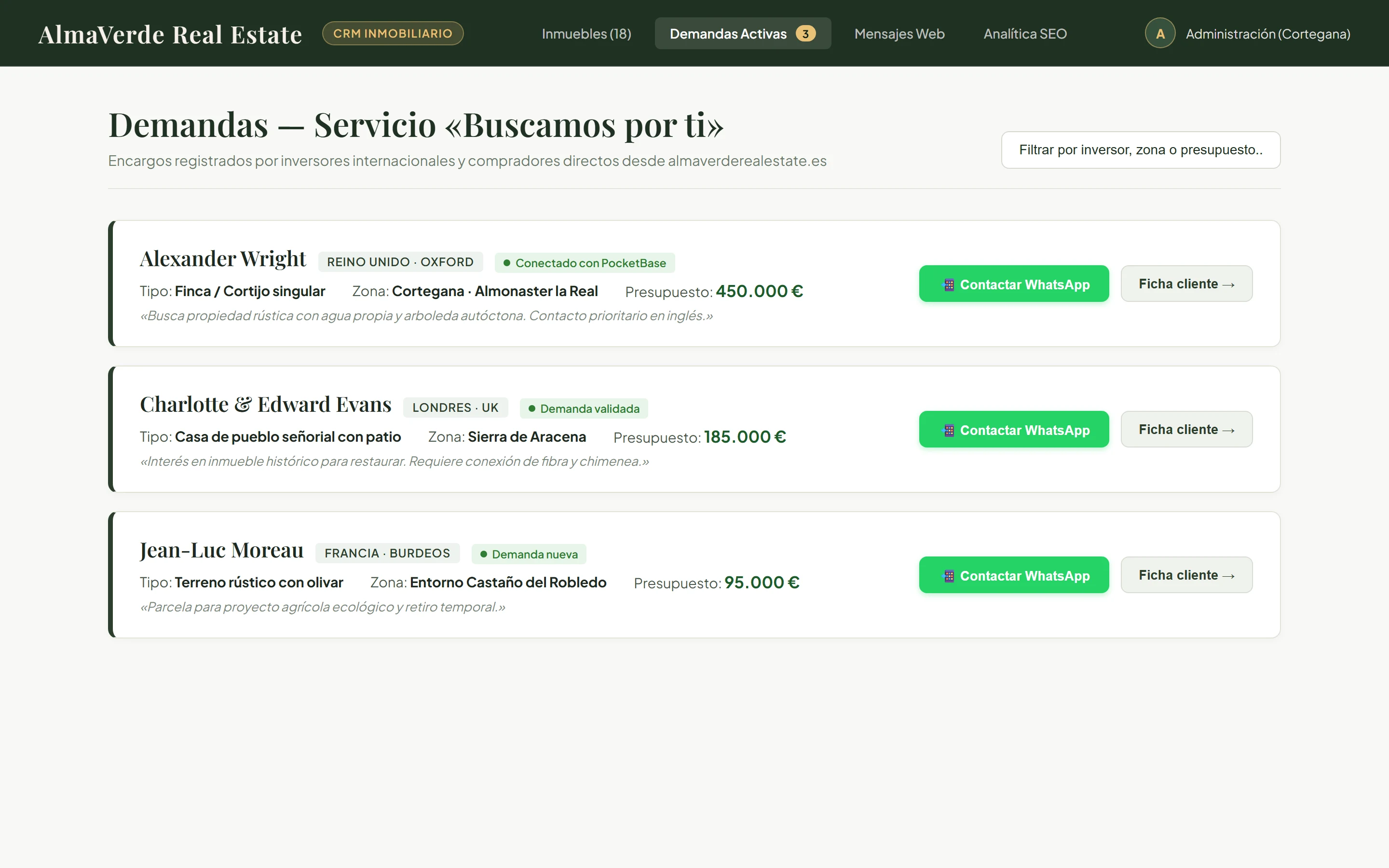Click the FRANCIA · BURDEOS tag
The image size is (1389, 868).
387,554
